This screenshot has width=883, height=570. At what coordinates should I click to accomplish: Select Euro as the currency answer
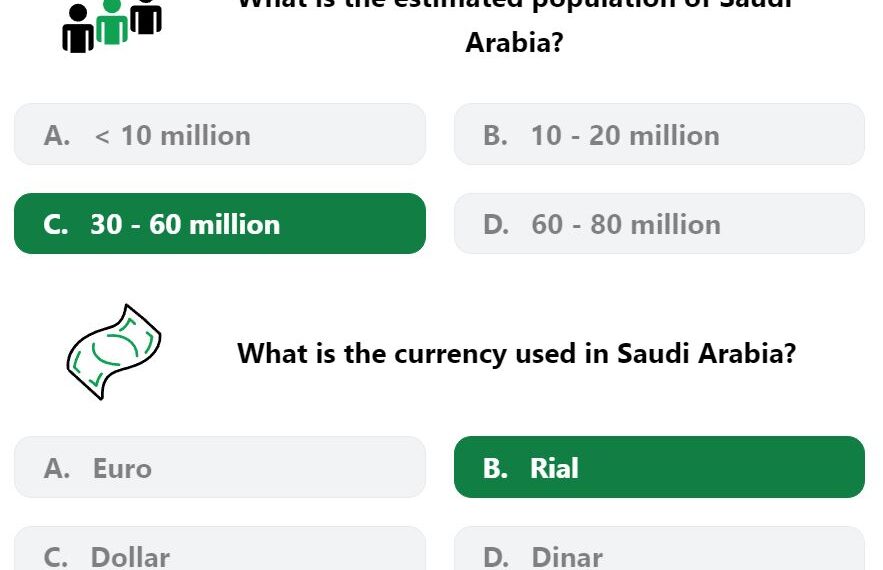(x=220, y=467)
